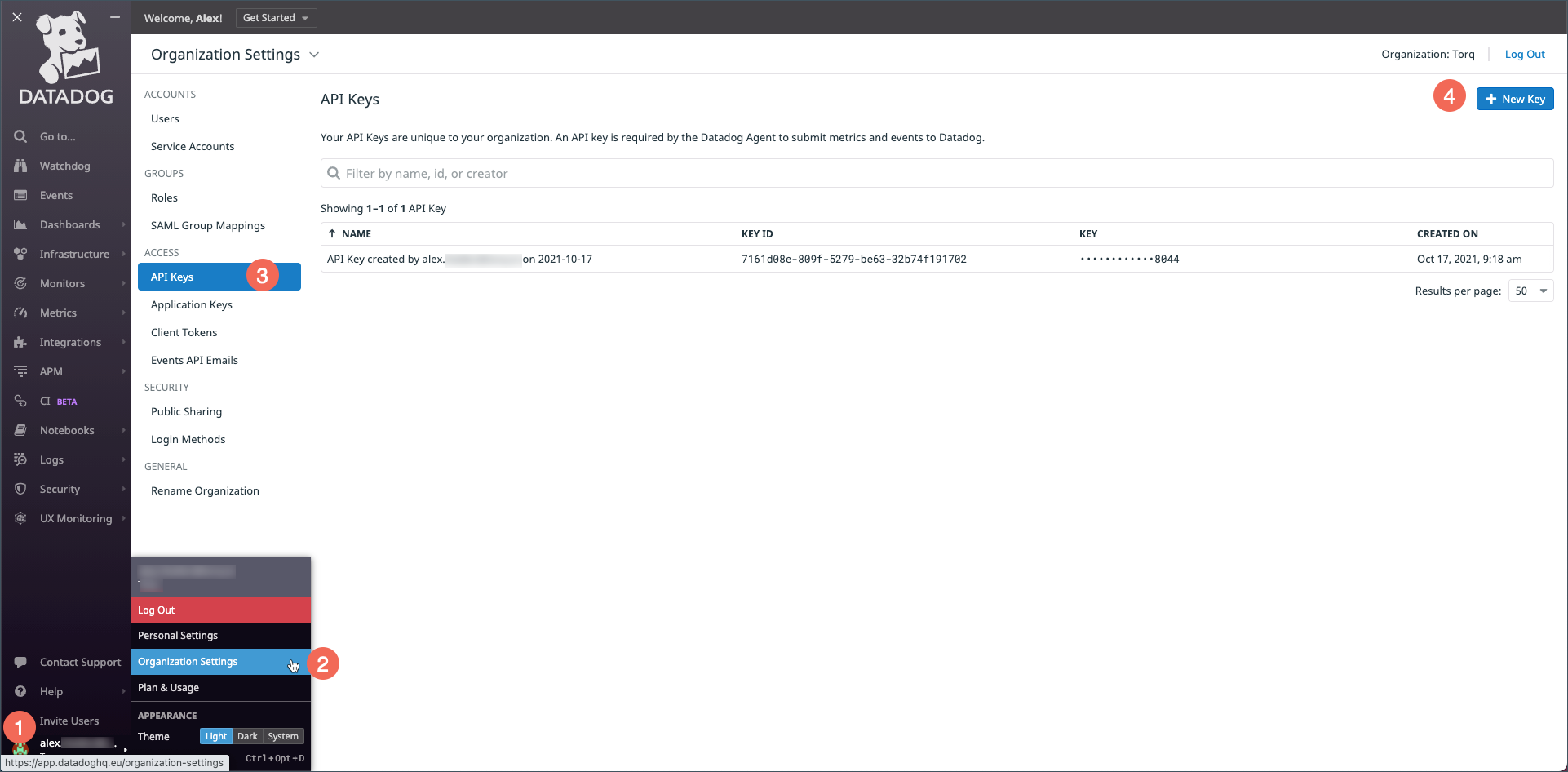Expand Organization Settings title chevron

pyautogui.click(x=314, y=55)
